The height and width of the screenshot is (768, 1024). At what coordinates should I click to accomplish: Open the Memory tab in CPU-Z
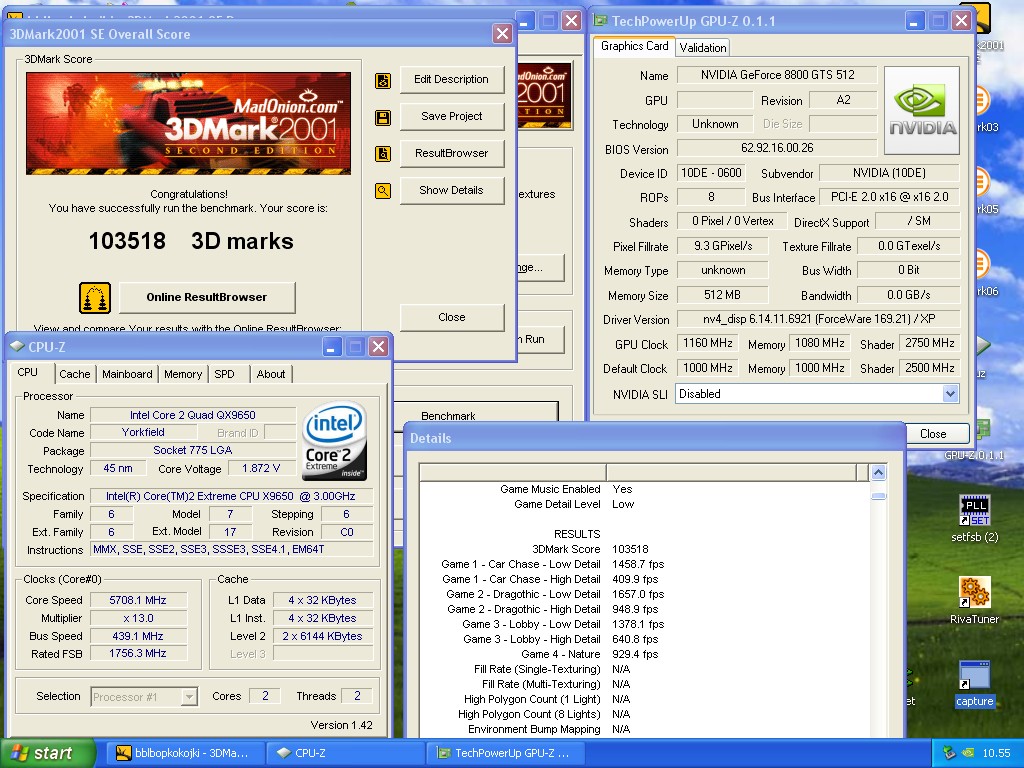tap(183, 374)
